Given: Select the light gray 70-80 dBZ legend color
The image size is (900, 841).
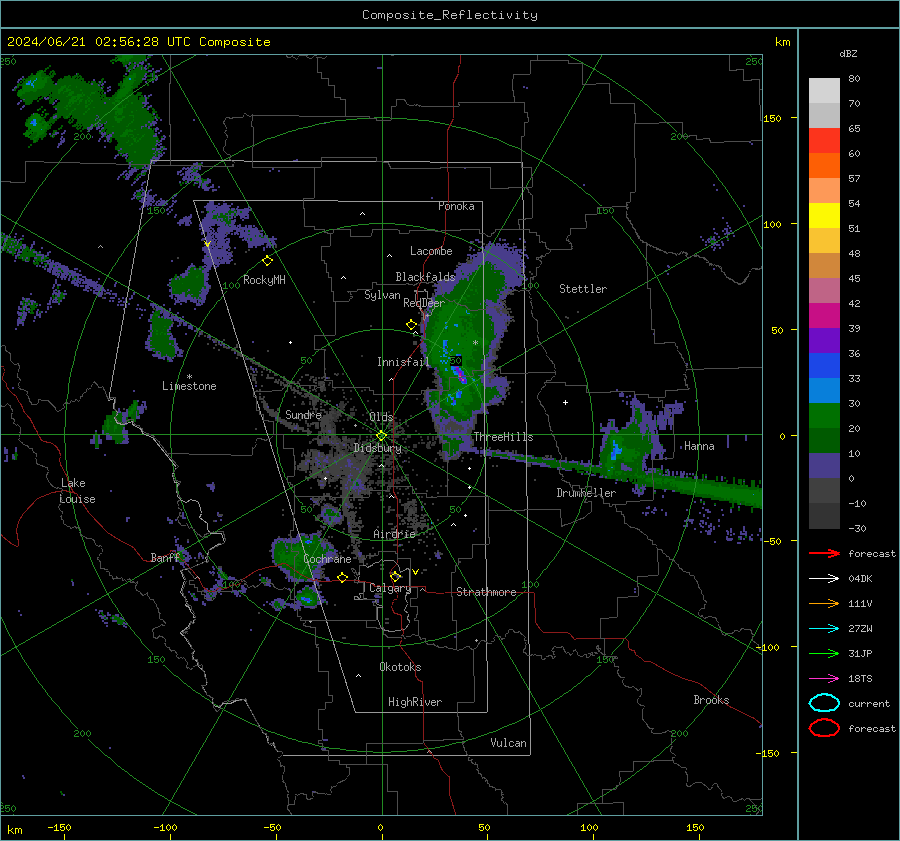Looking at the screenshot, I should 824,90.
